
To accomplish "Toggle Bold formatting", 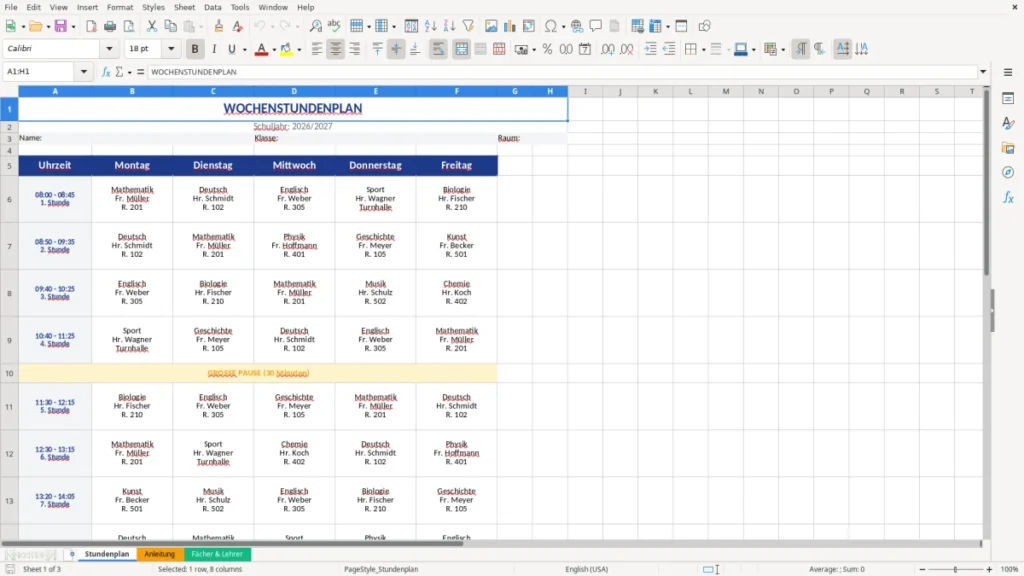I will [195, 49].
